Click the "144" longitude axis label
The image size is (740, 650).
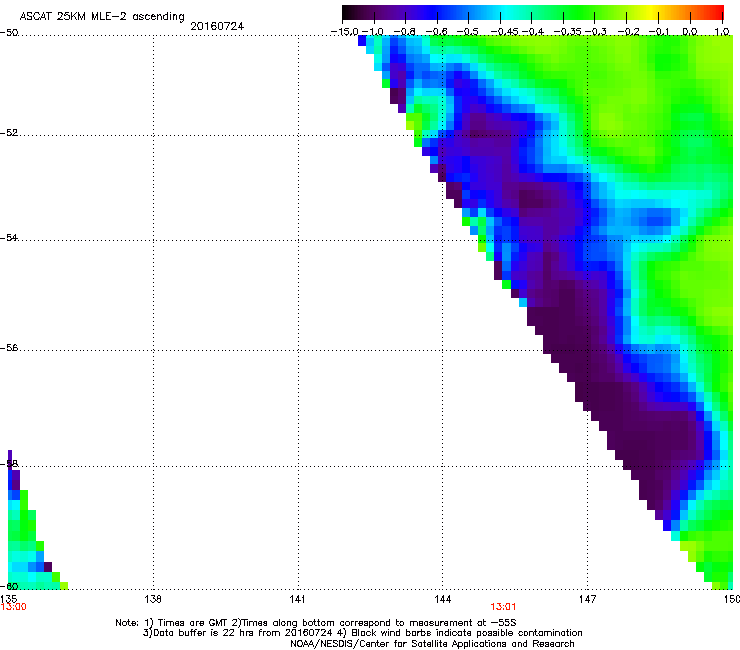tap(443, 599)
